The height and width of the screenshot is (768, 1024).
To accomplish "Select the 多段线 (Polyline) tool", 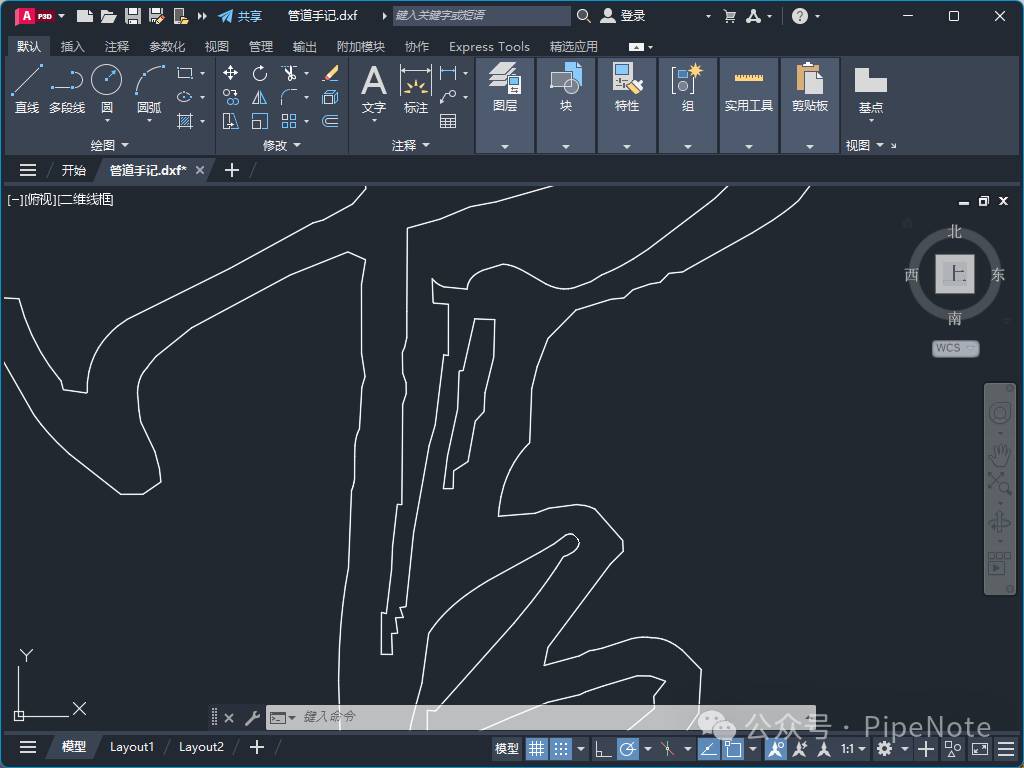I will (67, 89).
